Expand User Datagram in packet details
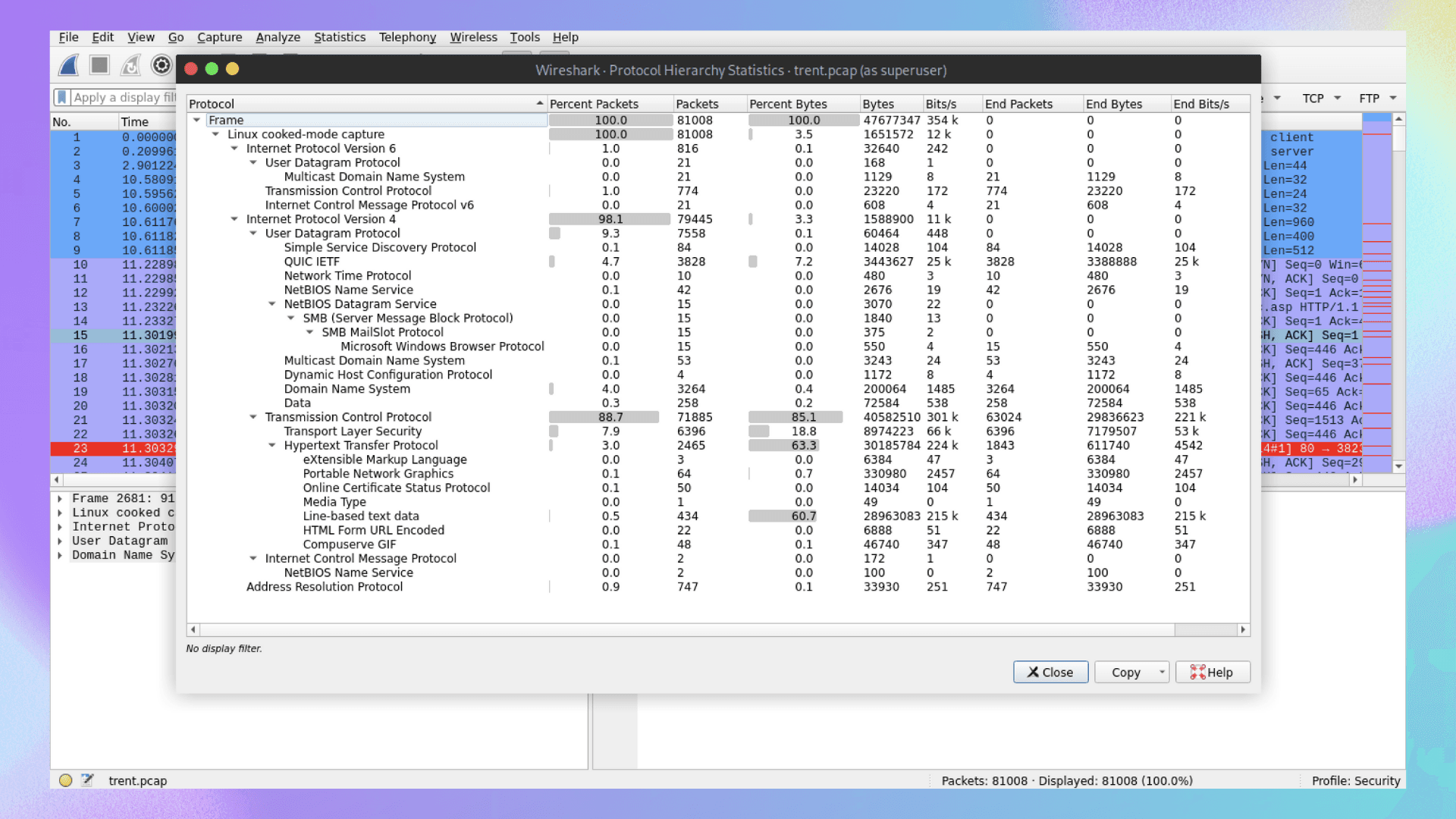 click(60, 541)
